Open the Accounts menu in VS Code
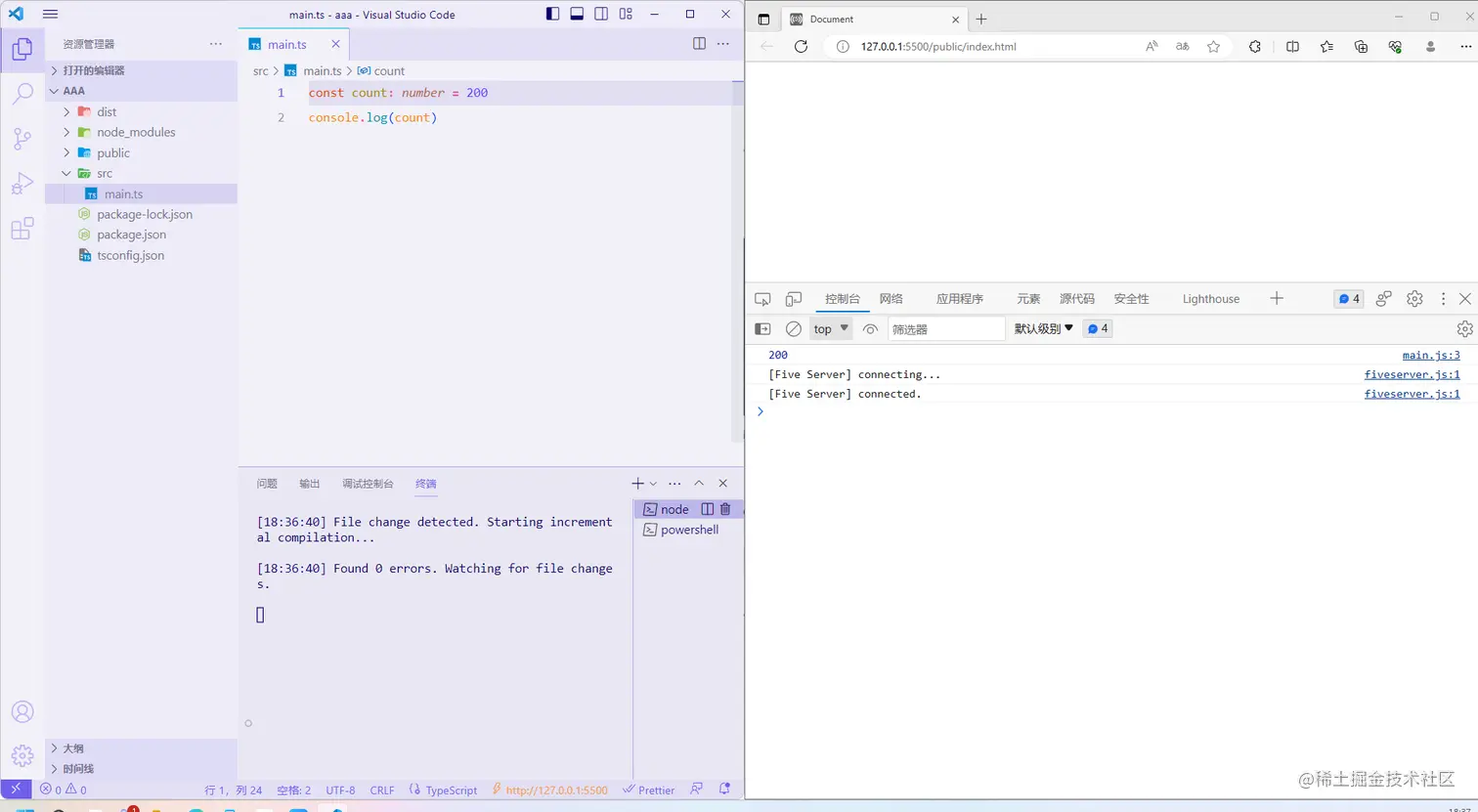The width and height of the screenshot is (1478, 812). click(22, 711)
